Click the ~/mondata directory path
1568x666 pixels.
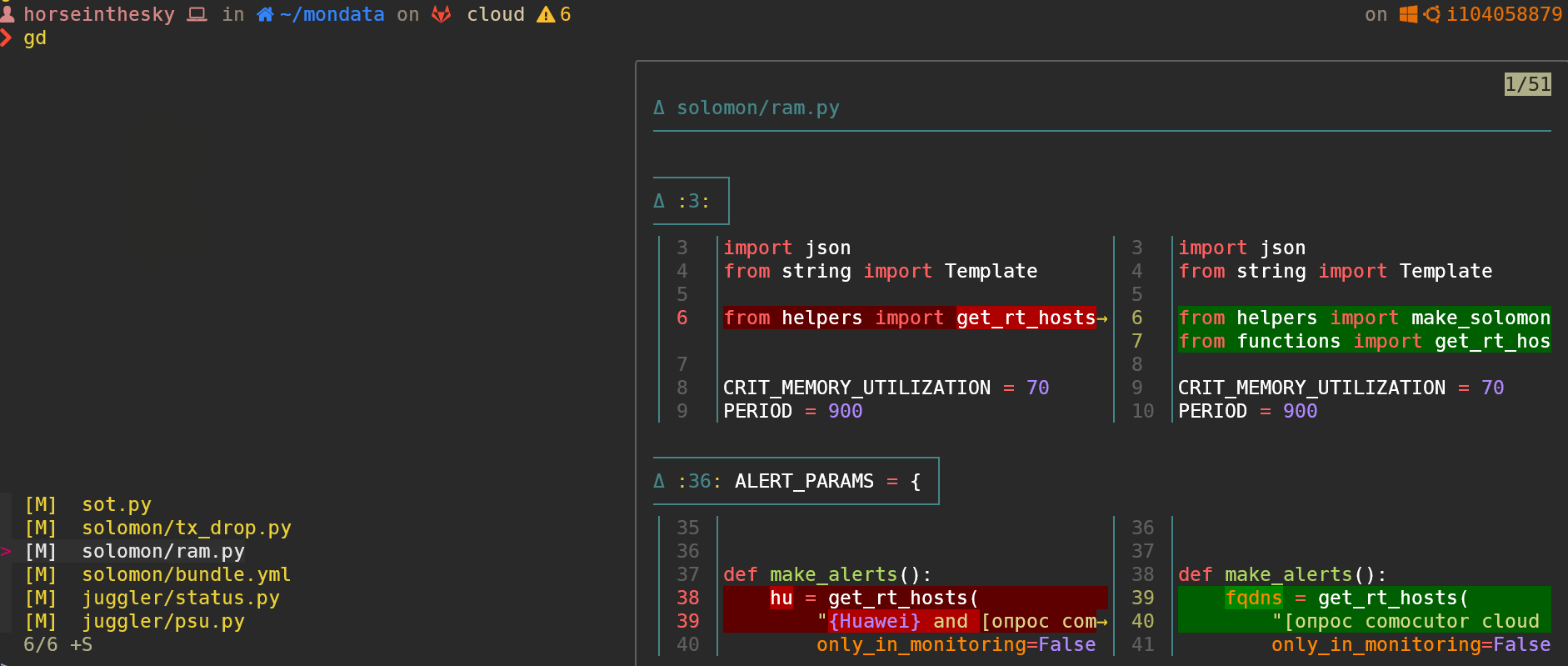point(332,14)
